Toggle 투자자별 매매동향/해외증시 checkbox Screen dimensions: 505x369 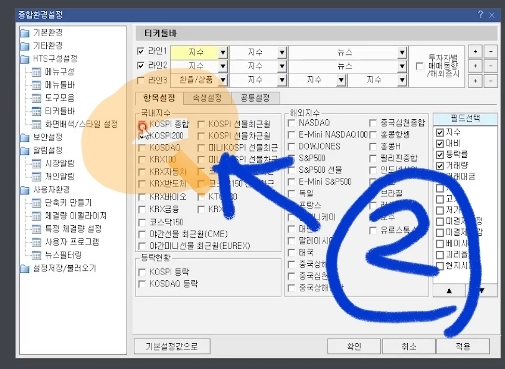420,66
